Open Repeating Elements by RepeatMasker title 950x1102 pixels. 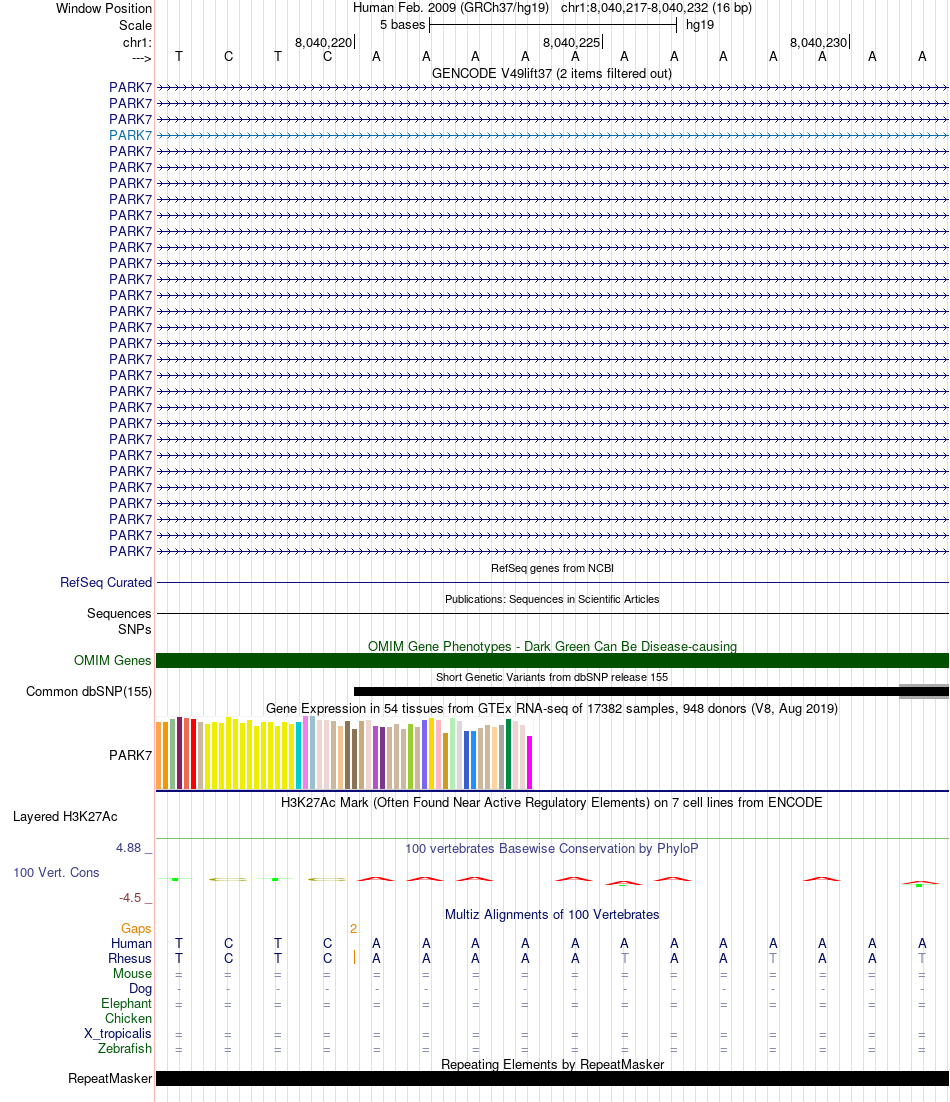point(552,1064)
